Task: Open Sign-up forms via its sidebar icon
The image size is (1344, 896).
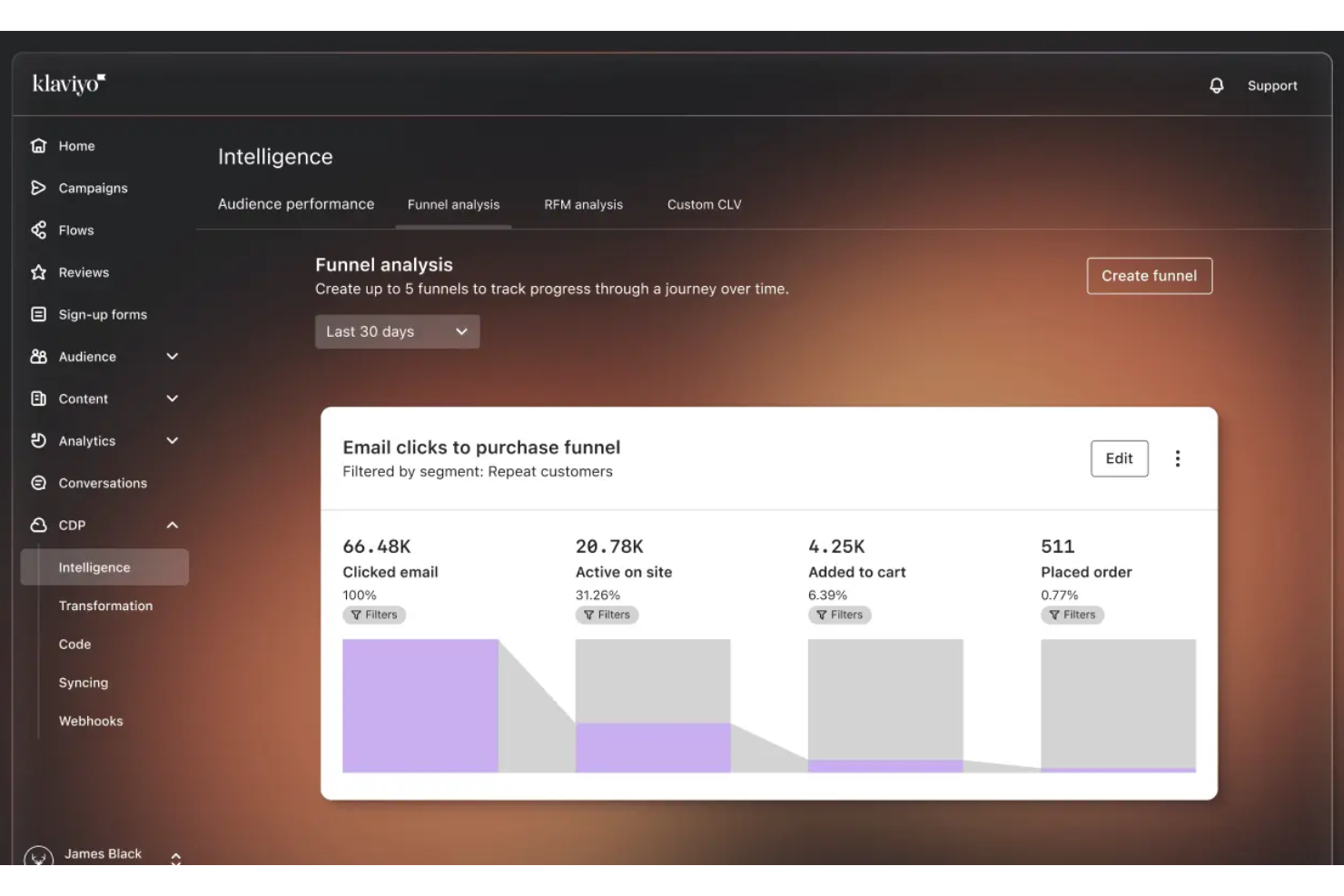Action: click(x=38, y=314)
